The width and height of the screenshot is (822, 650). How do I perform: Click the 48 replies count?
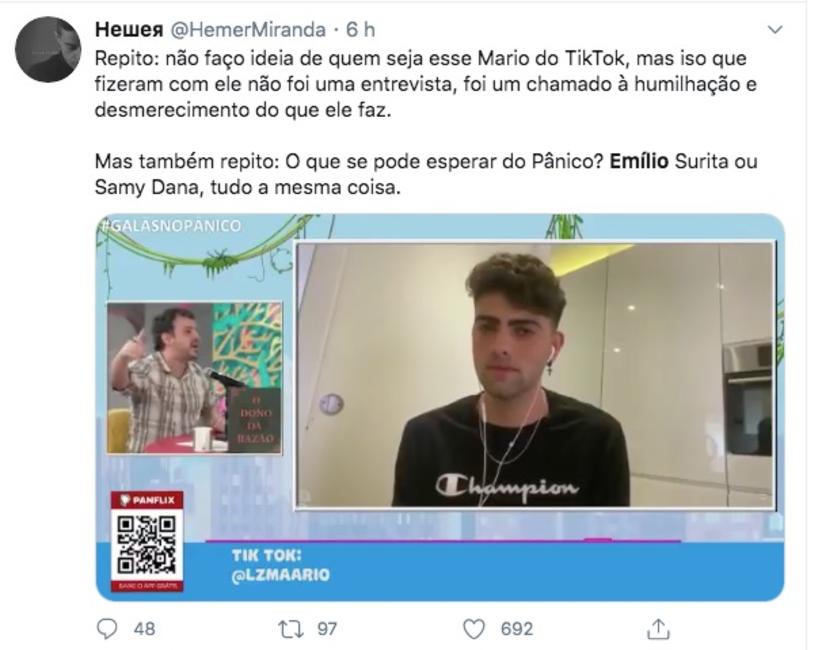click(x=144, y=629)
